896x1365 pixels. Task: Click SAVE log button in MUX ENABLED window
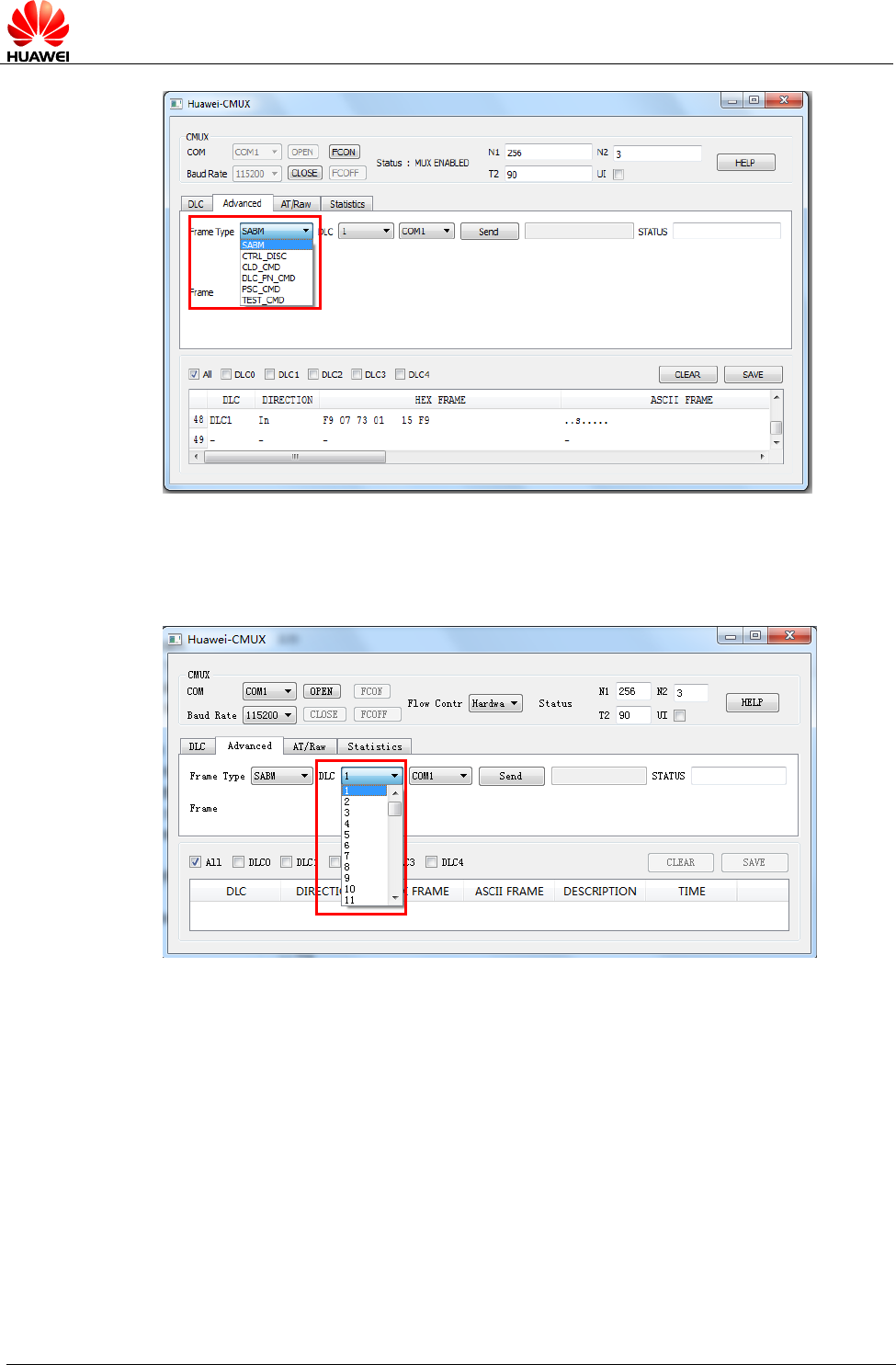(753, 374)
